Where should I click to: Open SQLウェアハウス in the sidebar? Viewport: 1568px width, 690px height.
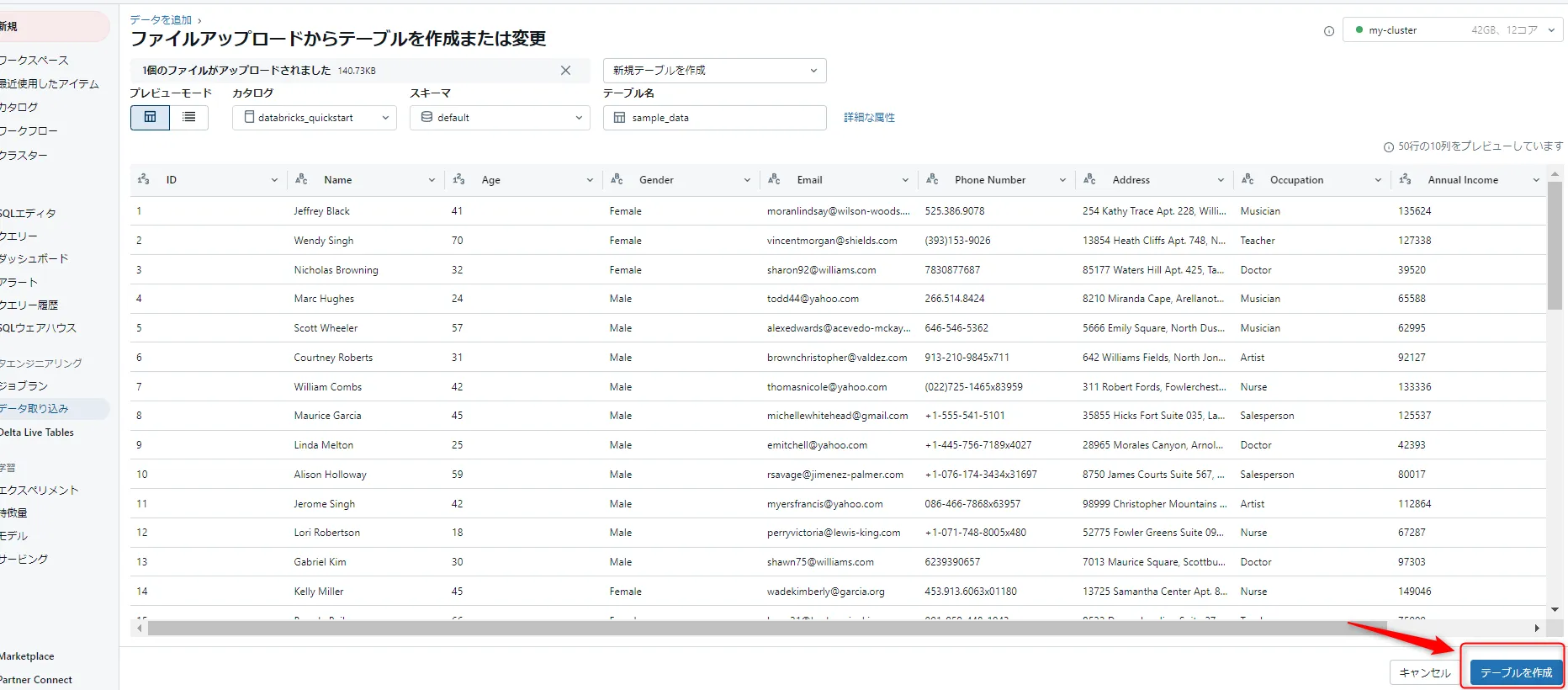pyautogui.click(x=39, y=328)
